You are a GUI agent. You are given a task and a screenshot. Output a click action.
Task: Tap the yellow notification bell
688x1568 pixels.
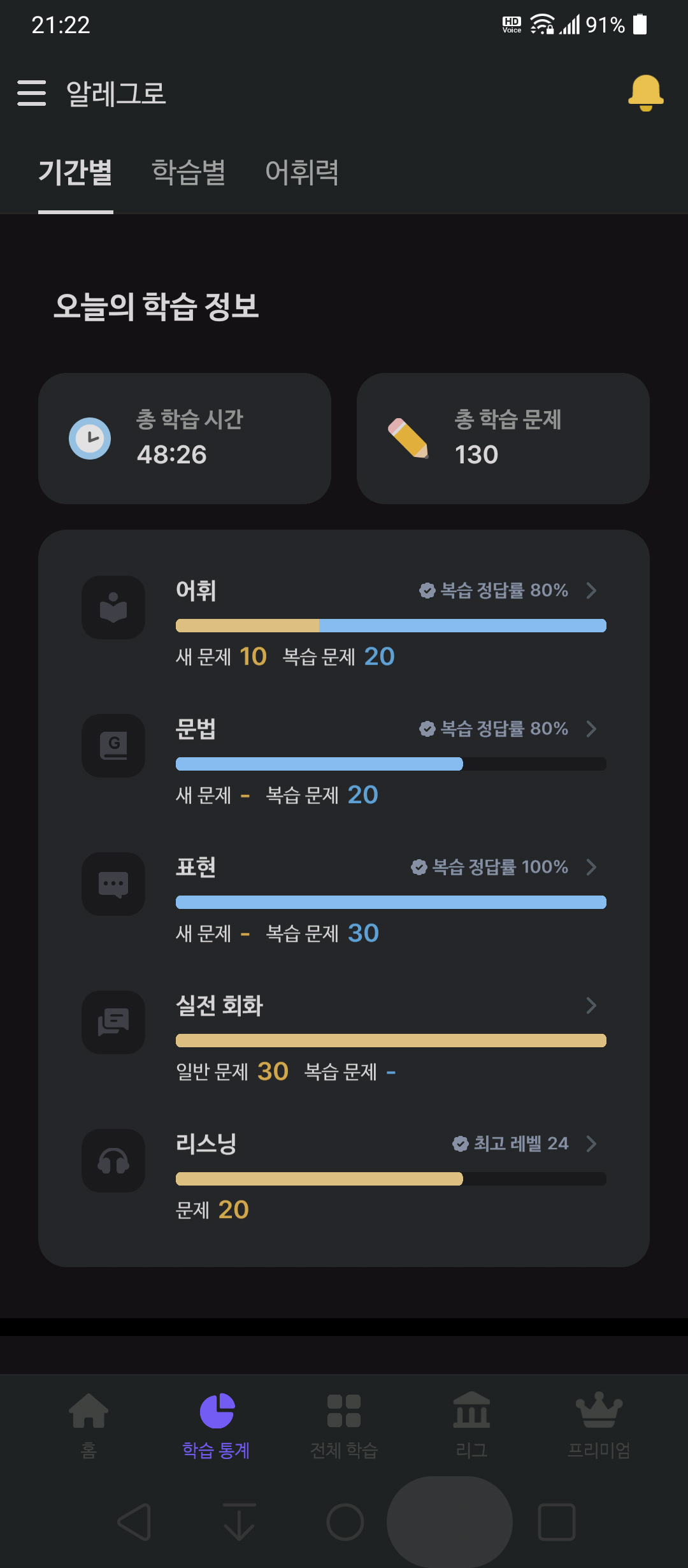point(645,93)
